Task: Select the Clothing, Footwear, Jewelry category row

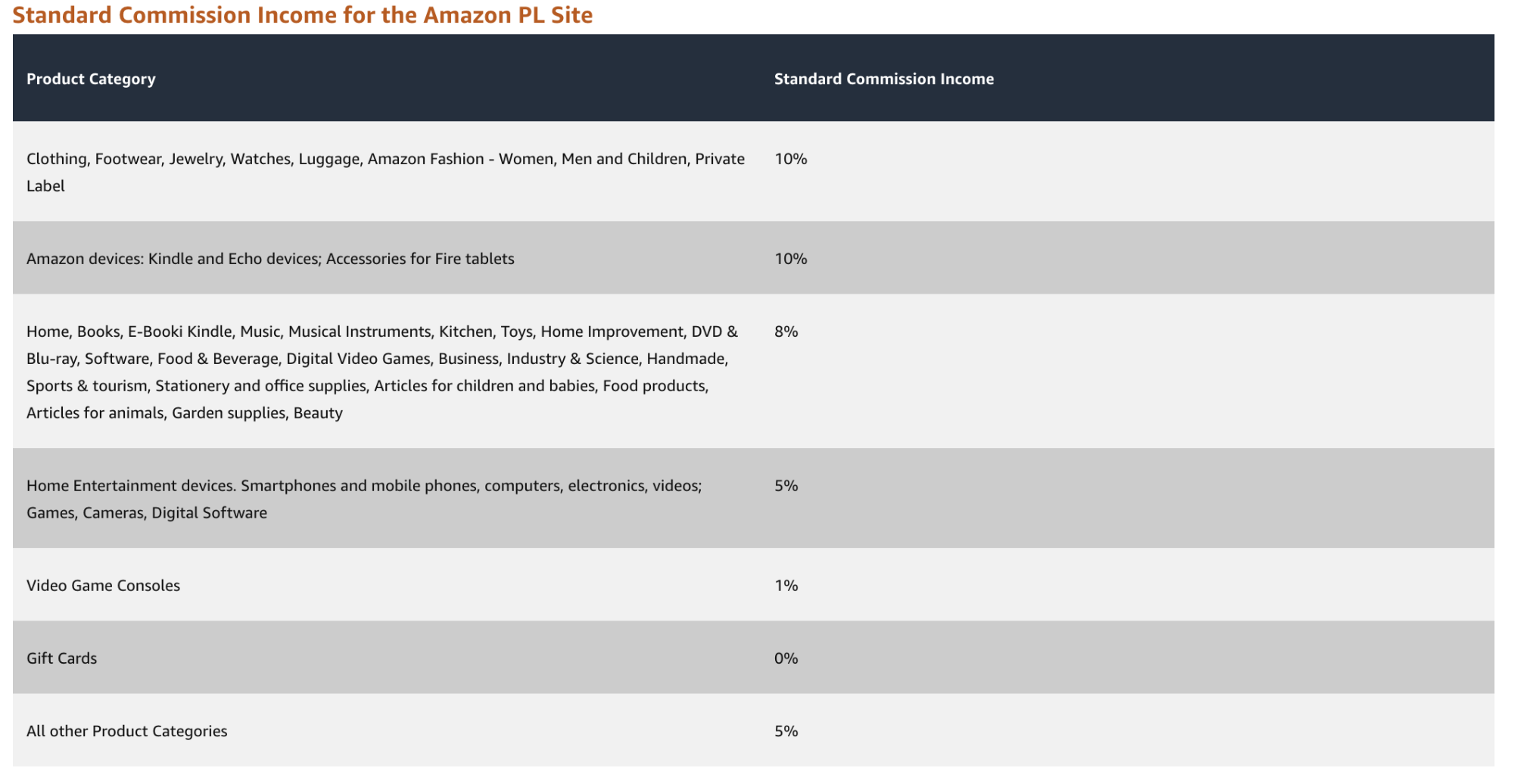Action: [385, 159]
